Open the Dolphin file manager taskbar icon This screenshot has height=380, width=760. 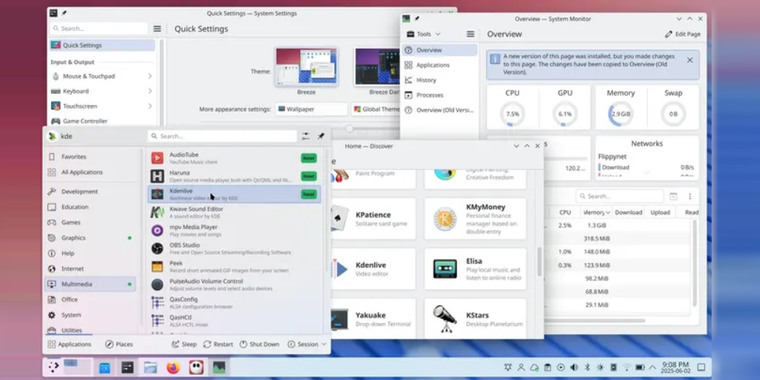(x=150, y=368)
